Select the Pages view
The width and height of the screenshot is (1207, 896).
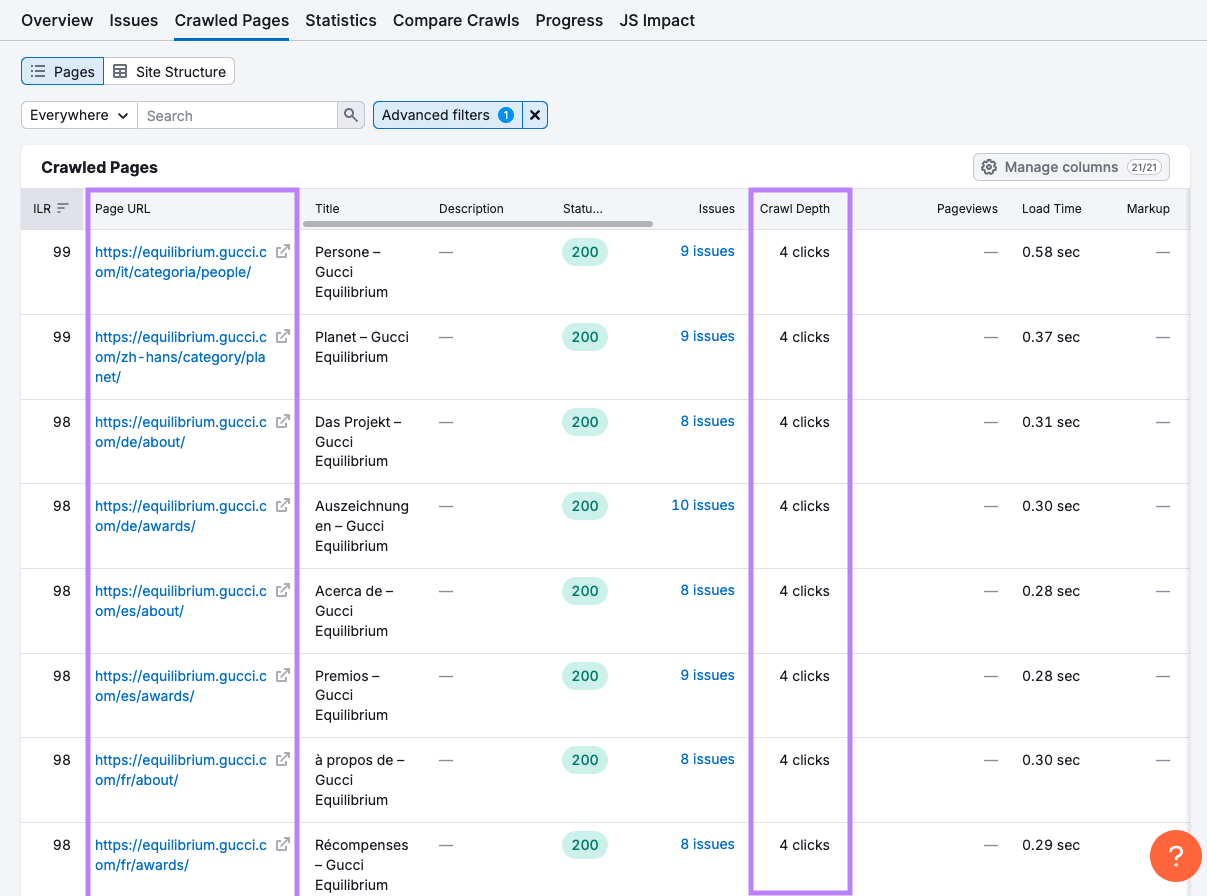point(62,71)
